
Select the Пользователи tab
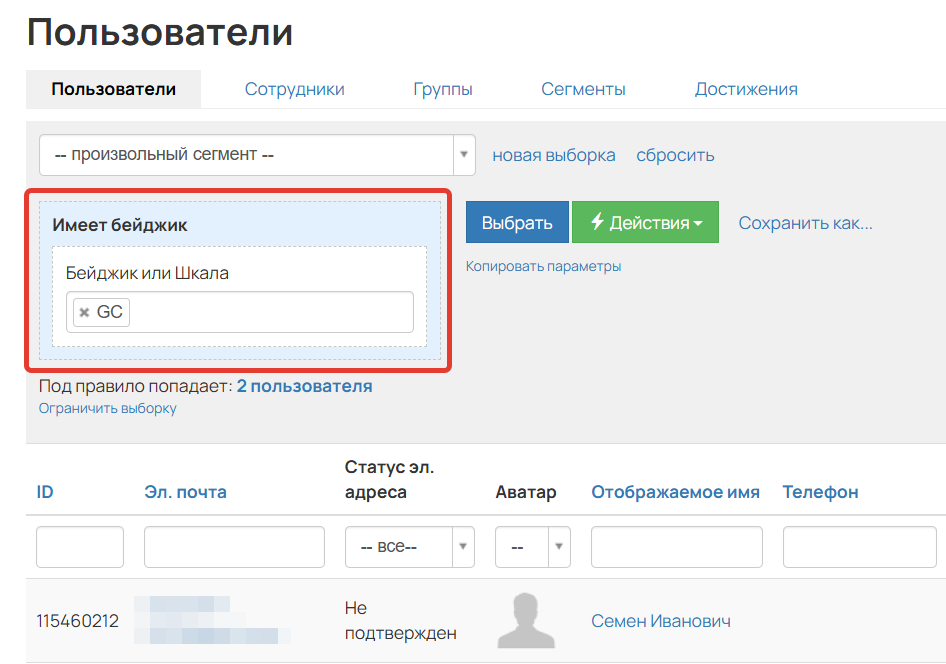pyautogui.click(x=112, y=88)
